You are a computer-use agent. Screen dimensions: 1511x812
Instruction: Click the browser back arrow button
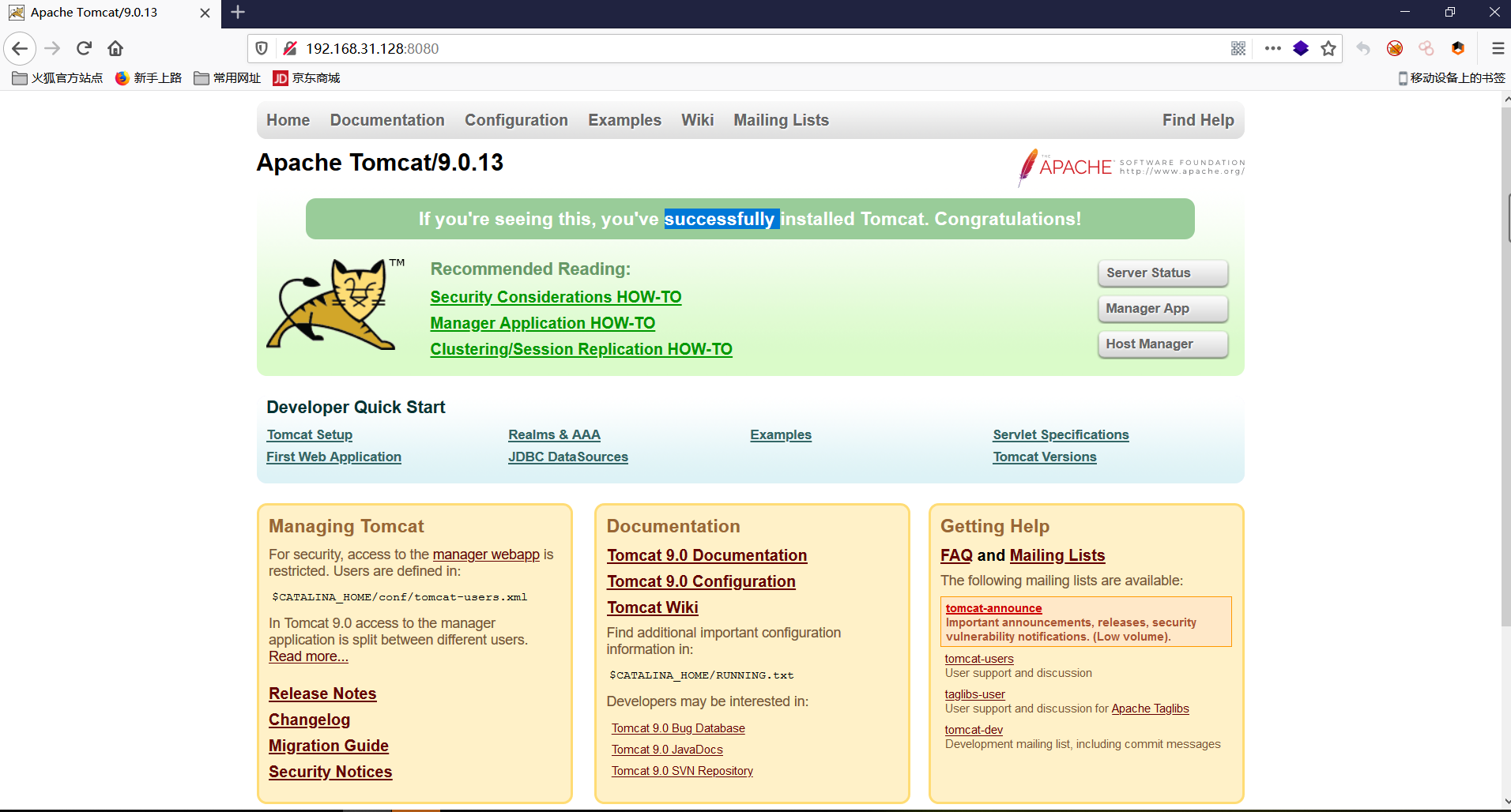pyautogui.click(x=20, y=49)
